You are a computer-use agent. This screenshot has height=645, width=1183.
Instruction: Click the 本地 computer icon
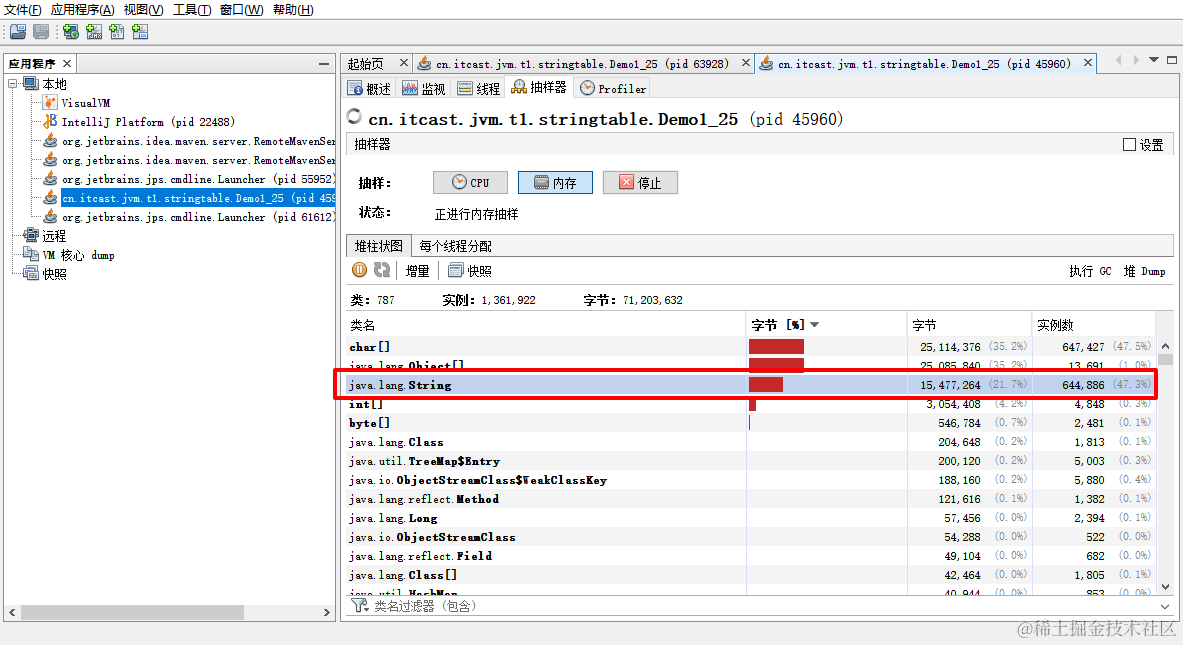click(x=30, y=83)
